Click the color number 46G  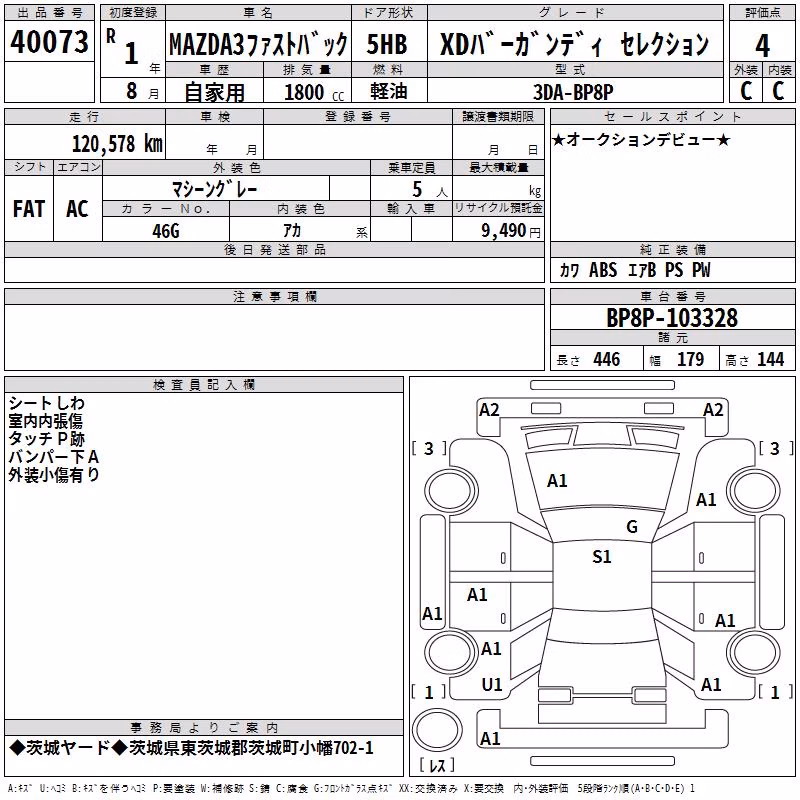166,231
